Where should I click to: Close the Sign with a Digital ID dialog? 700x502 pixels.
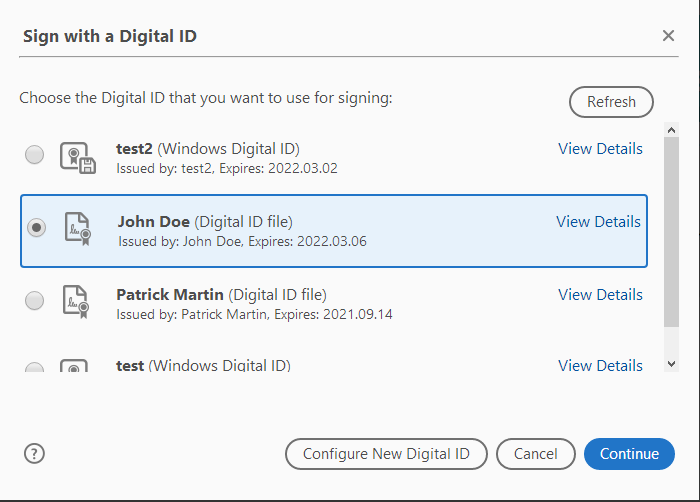point(668,36)
